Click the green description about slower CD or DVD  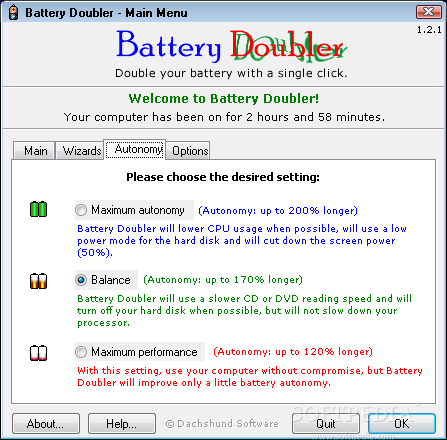[x=244, y=310]
